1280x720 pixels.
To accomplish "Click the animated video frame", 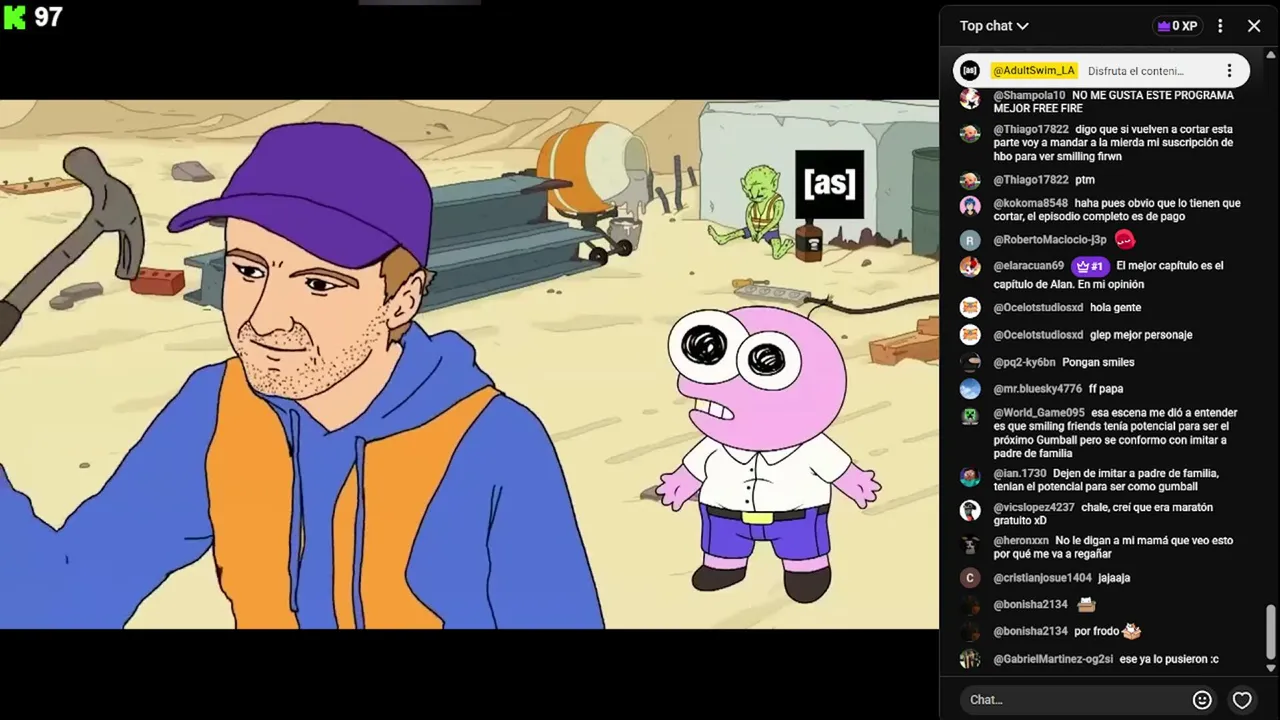I will coord(470,364).
